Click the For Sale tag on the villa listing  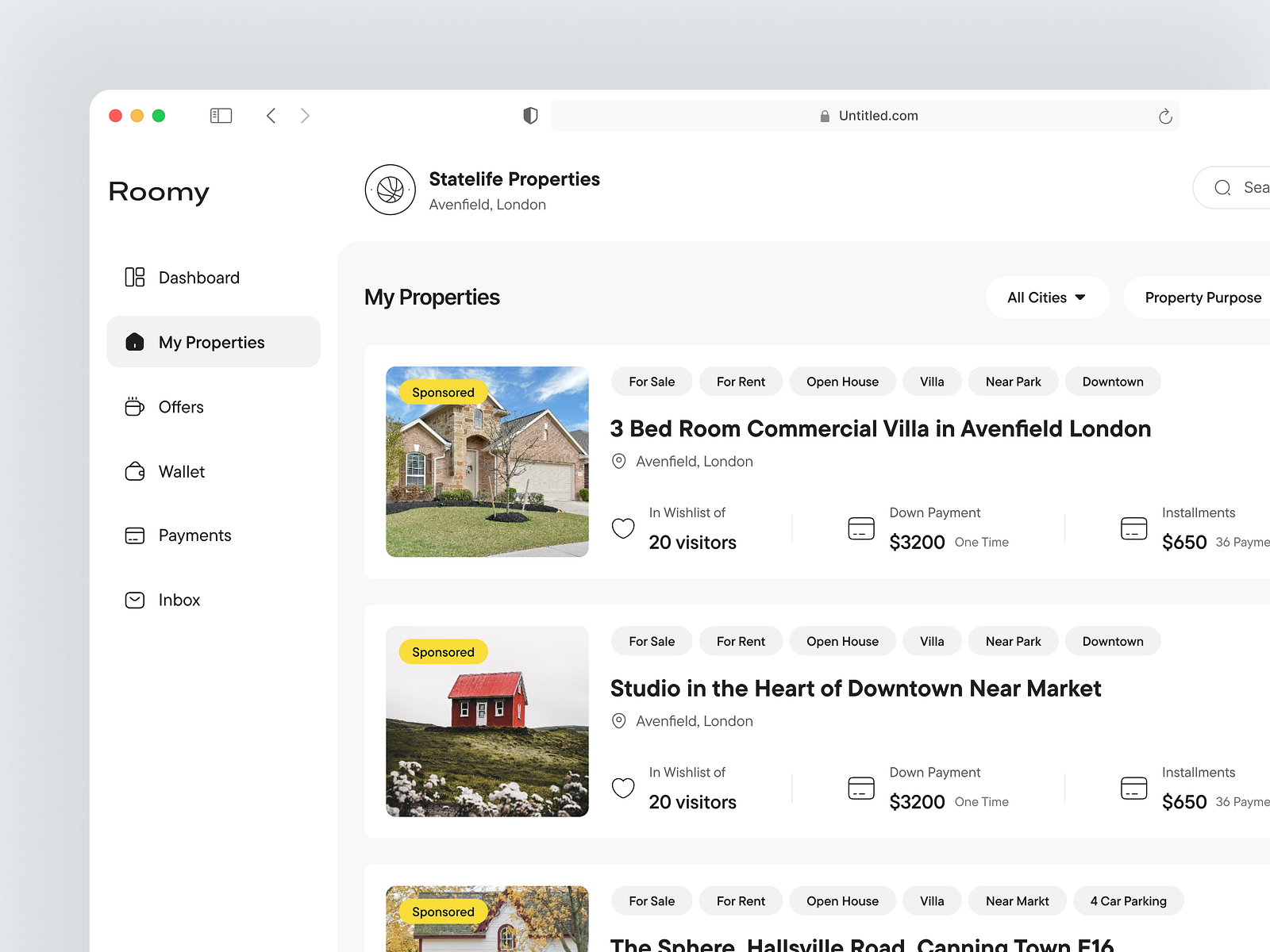pyautogui.click(x=651, y=381)
